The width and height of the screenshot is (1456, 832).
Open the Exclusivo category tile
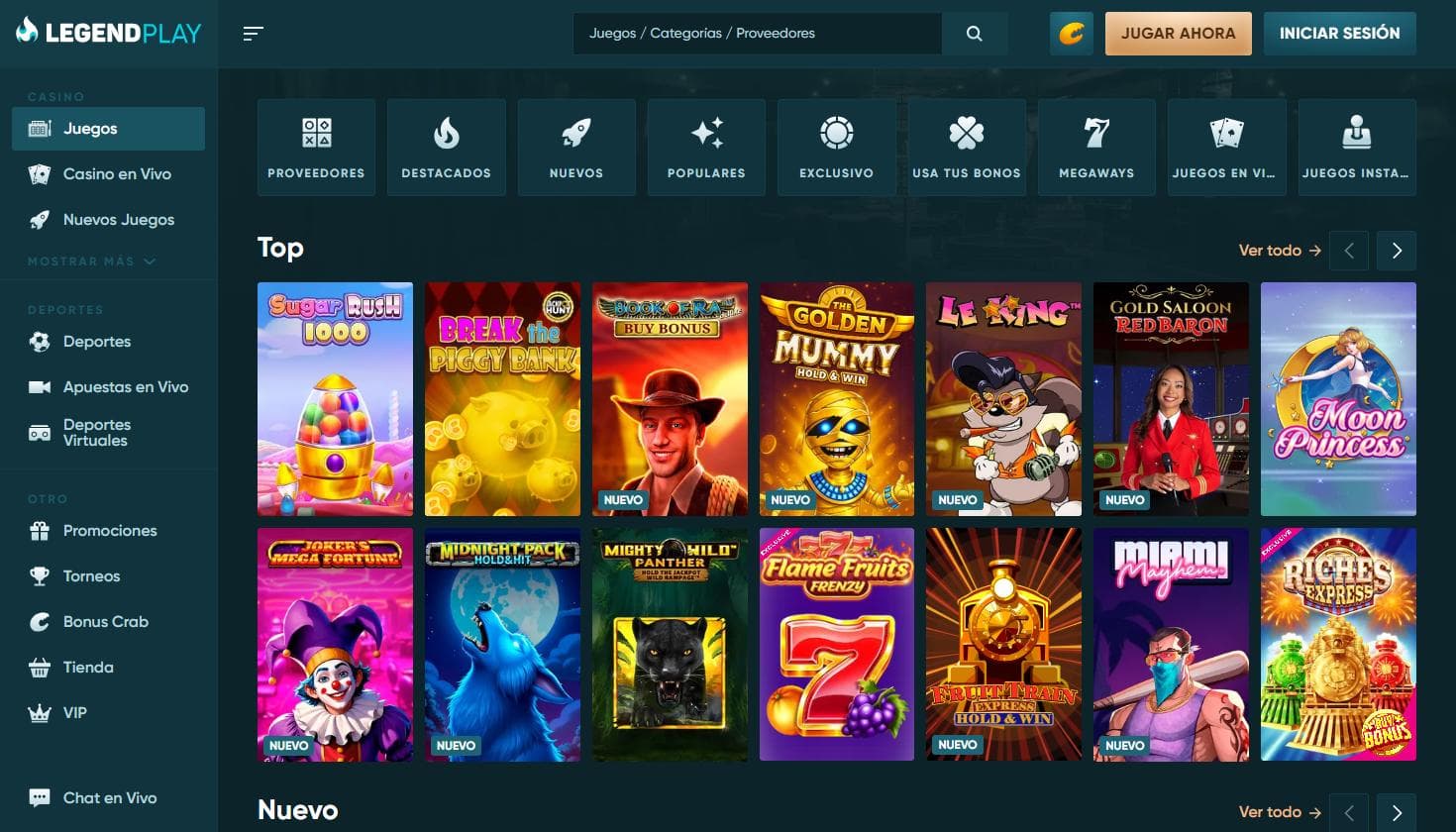click(x=836, y=147)
